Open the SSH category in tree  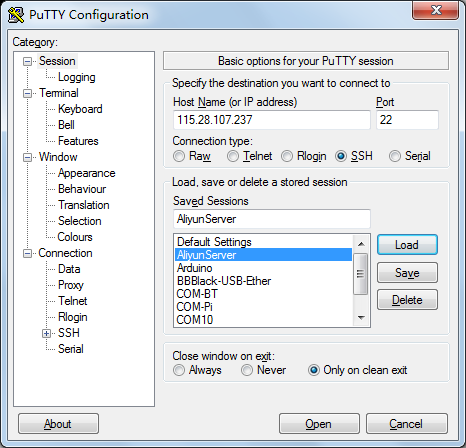69,333
